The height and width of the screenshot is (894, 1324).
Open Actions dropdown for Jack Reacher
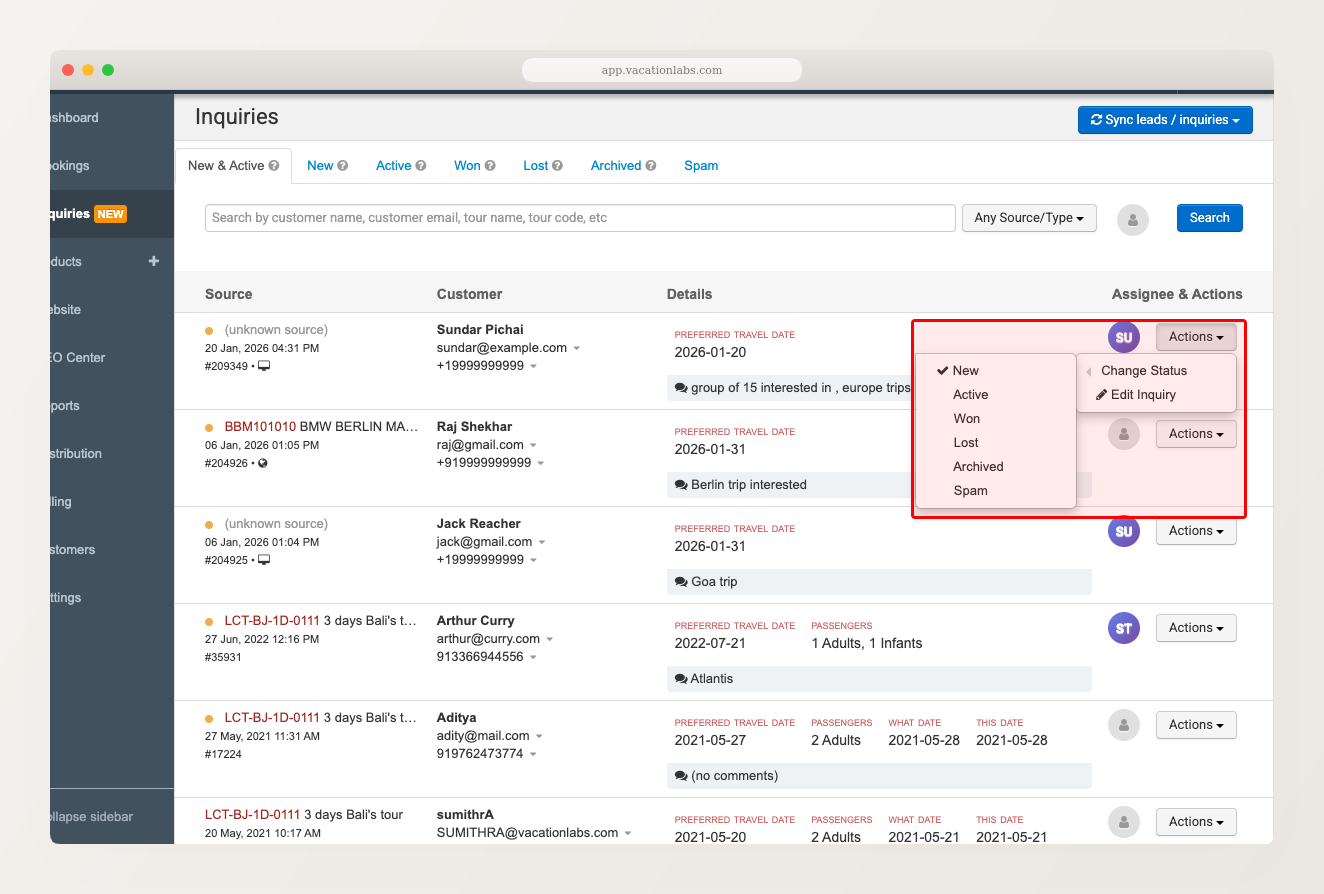coord(1196,531)
